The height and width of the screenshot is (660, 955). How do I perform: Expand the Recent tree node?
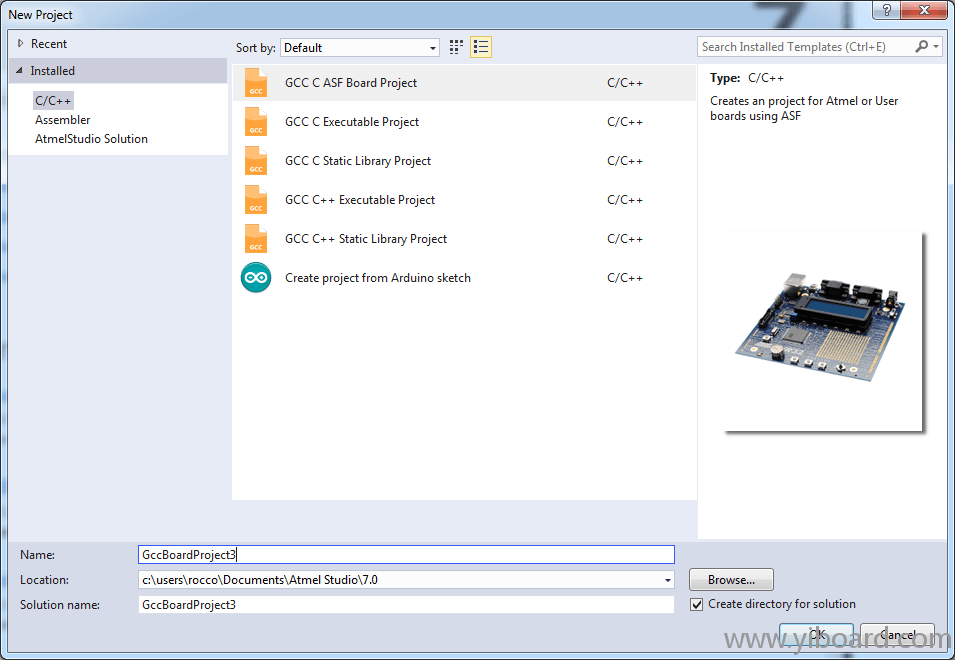(x=20, y=43)
